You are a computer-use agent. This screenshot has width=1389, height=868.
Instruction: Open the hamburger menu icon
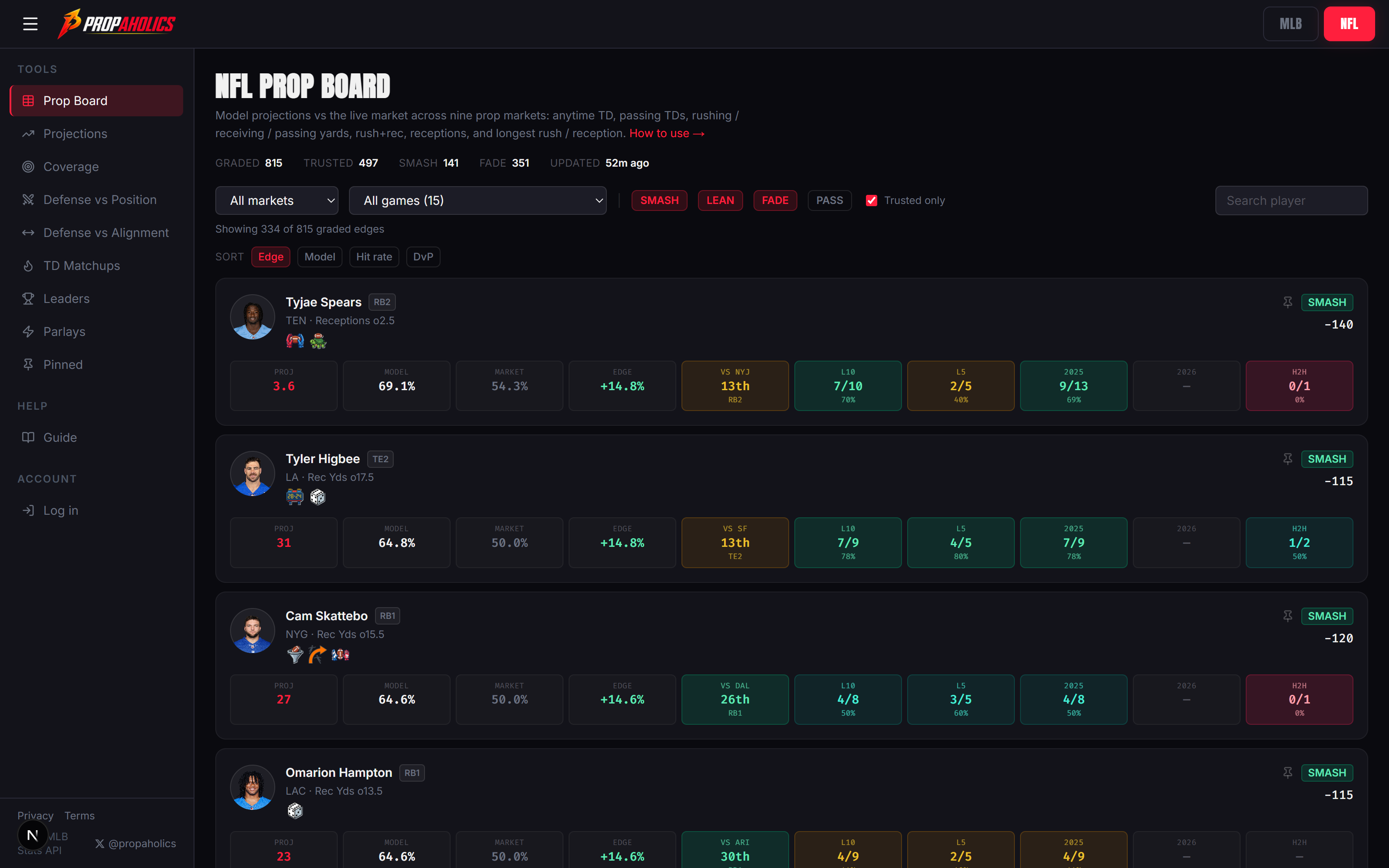(x=30, y=23)
